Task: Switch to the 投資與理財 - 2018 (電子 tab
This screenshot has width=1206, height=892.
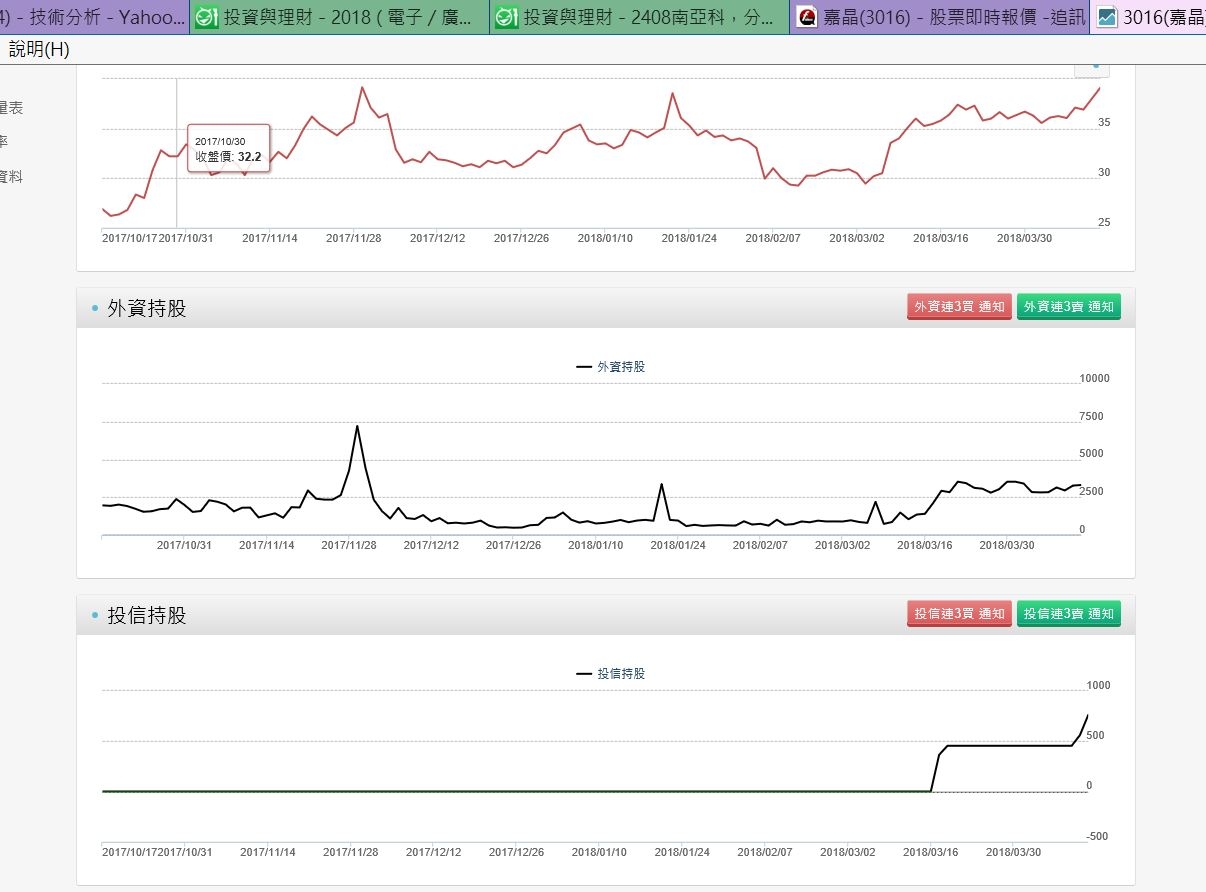Action: point(339,17)
